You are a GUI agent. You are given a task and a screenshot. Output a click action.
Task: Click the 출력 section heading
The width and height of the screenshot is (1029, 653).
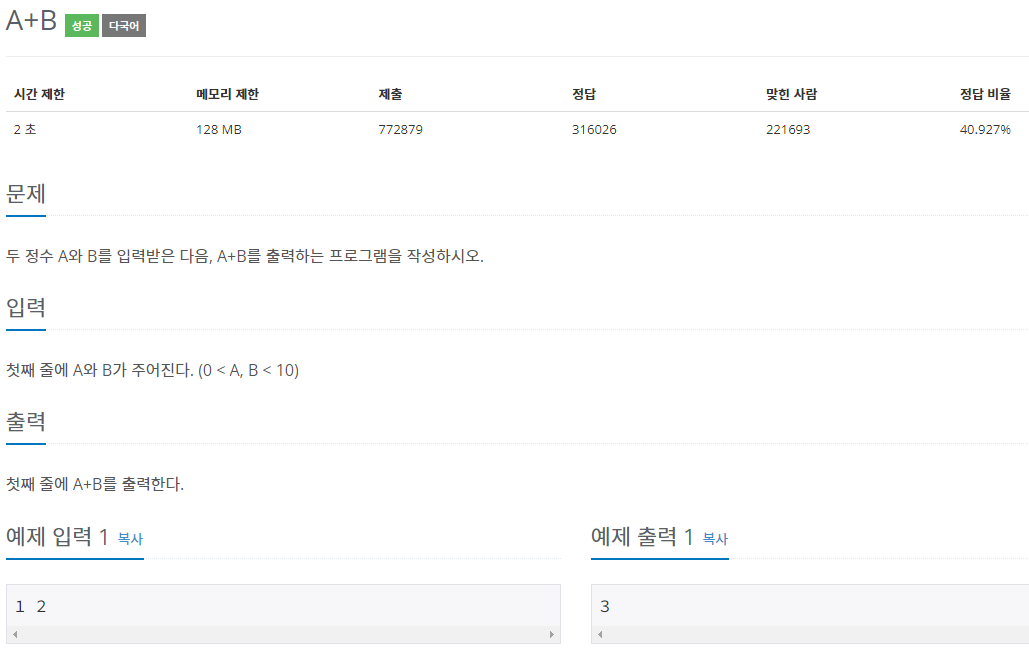pos(26,421)
